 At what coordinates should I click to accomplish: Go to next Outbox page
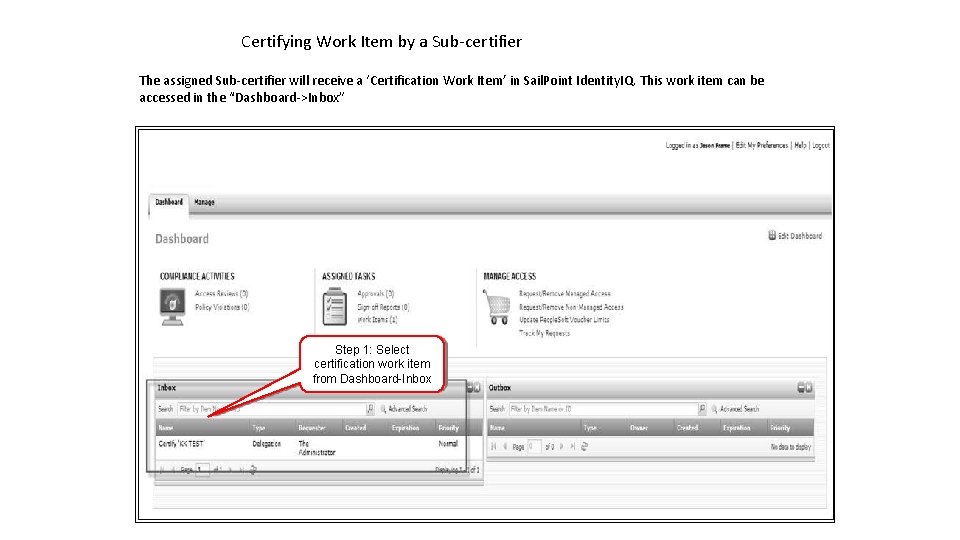561,447
